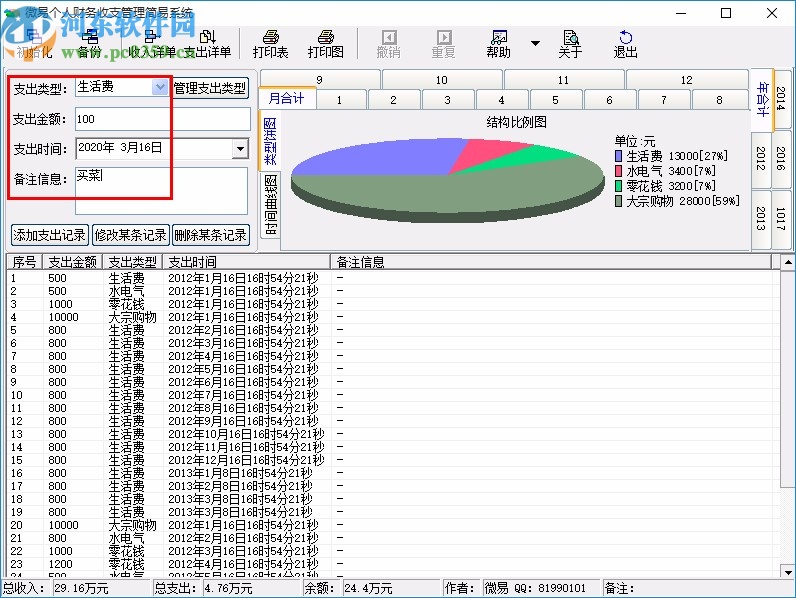The height and width of the screenshot is (598, 796).
Task: Click the 撤销 undo icon
Action: [389, 43]
